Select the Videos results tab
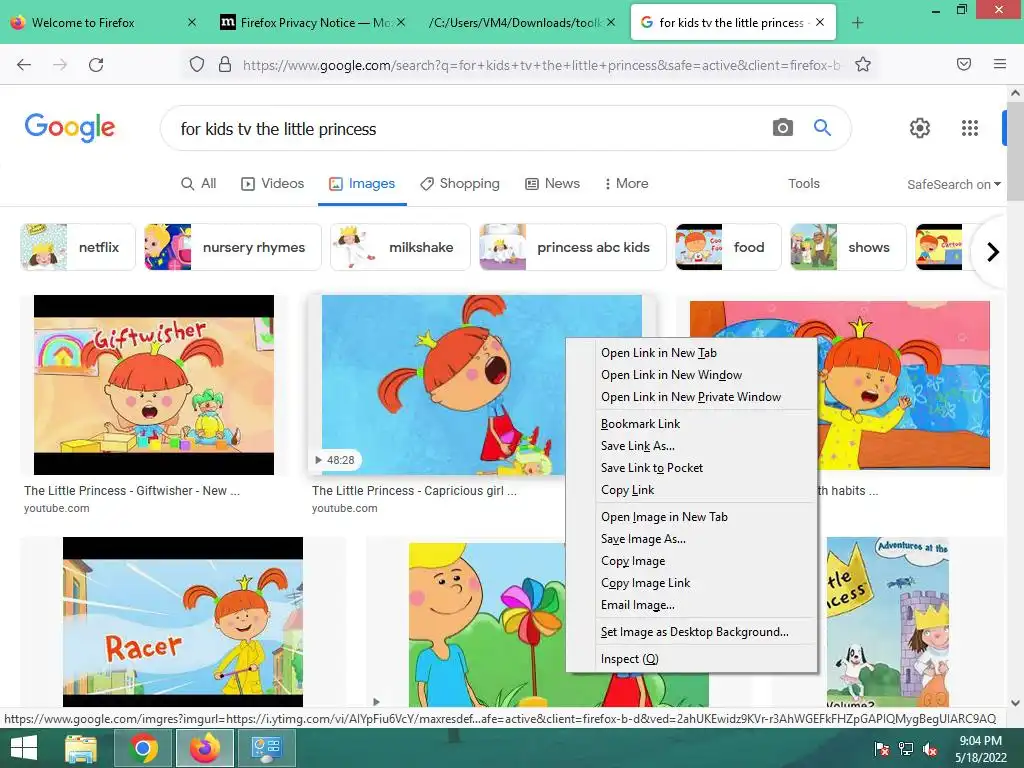 272,184
